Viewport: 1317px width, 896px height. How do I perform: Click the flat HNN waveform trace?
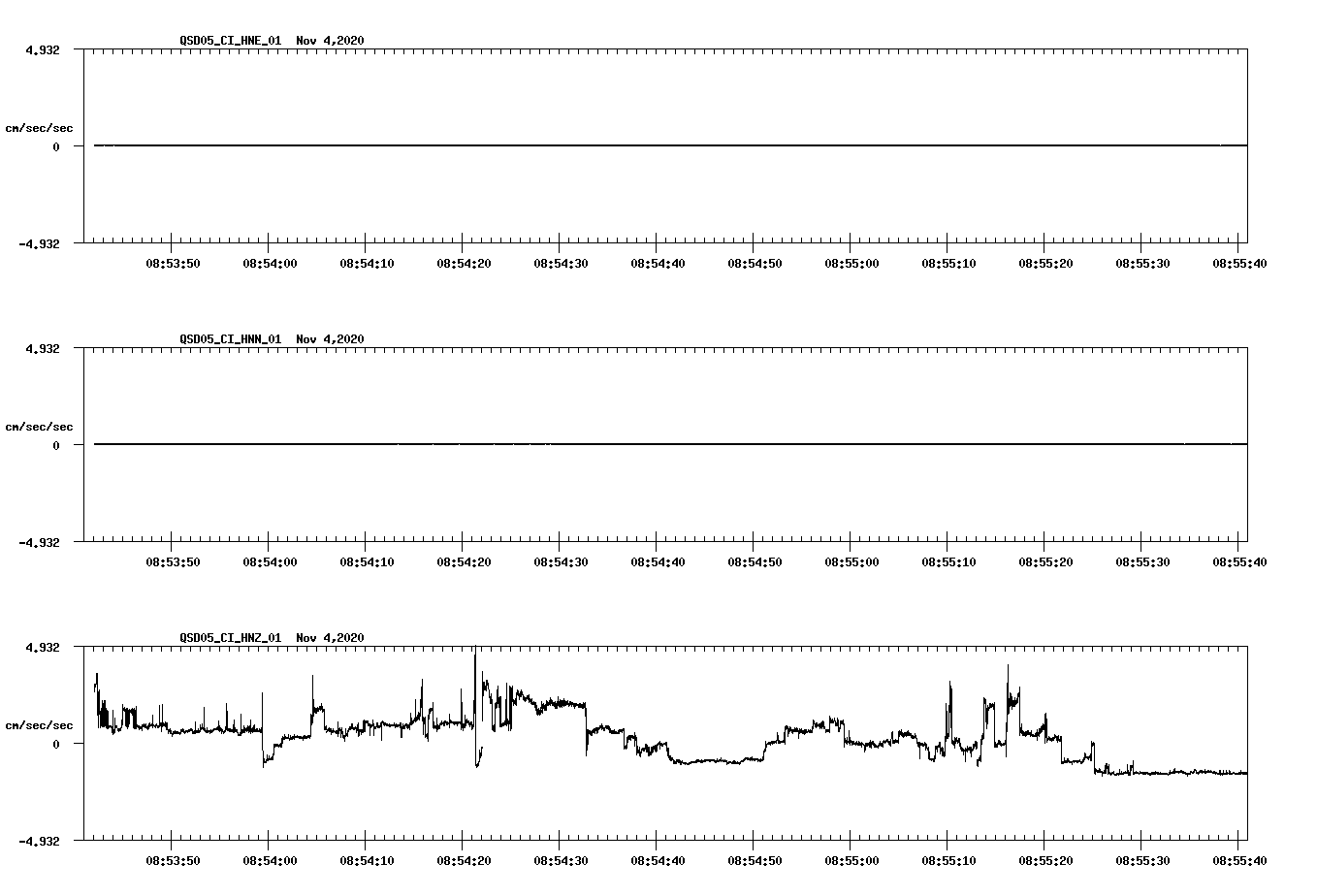point(582,445)
